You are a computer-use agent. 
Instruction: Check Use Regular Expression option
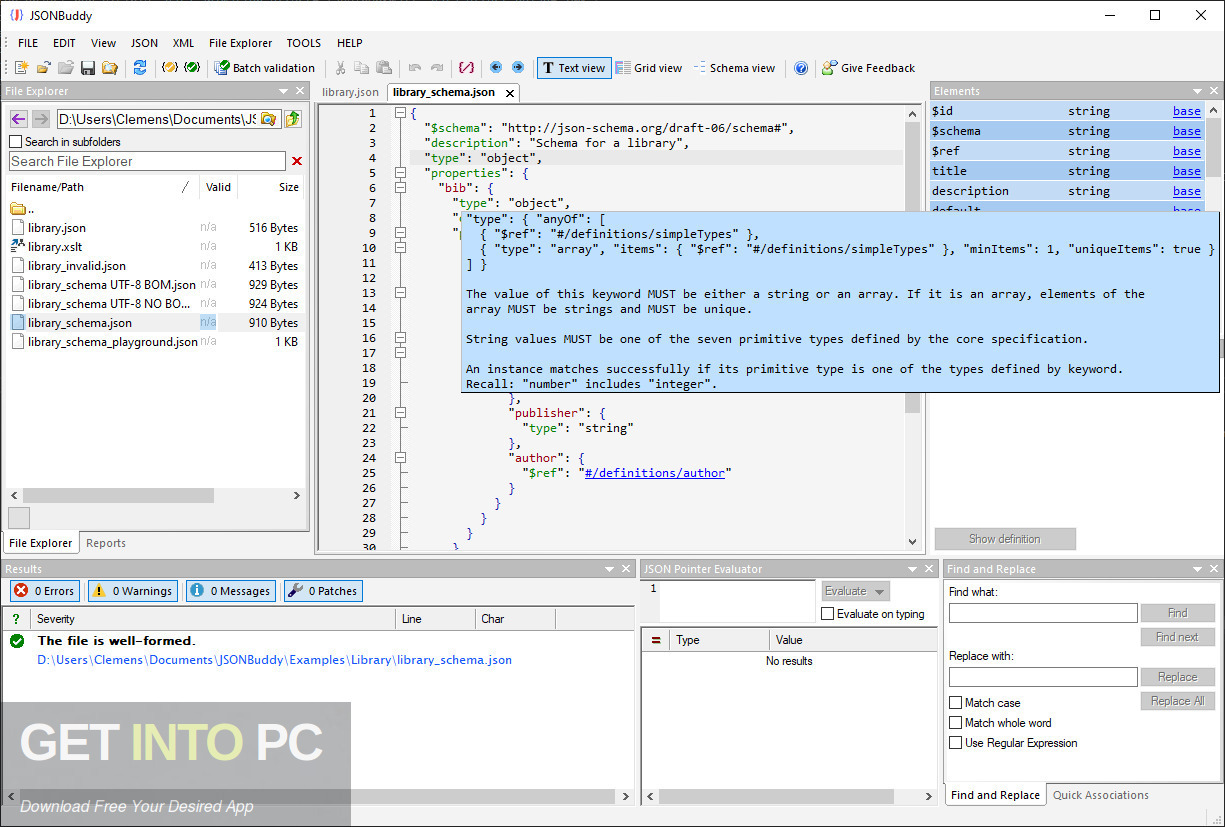[x=956, y=743]
